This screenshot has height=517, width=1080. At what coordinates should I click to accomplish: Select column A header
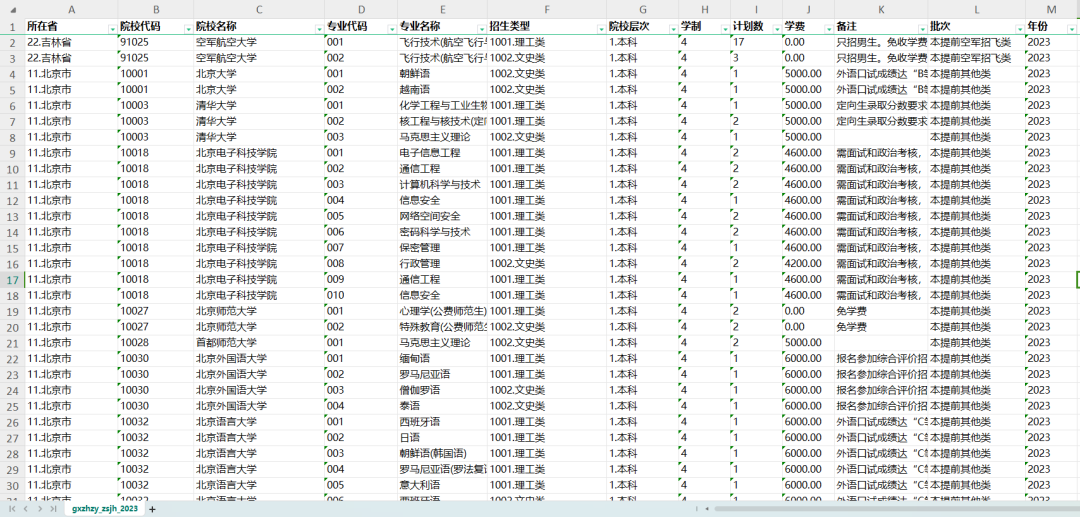click(71, 9)
